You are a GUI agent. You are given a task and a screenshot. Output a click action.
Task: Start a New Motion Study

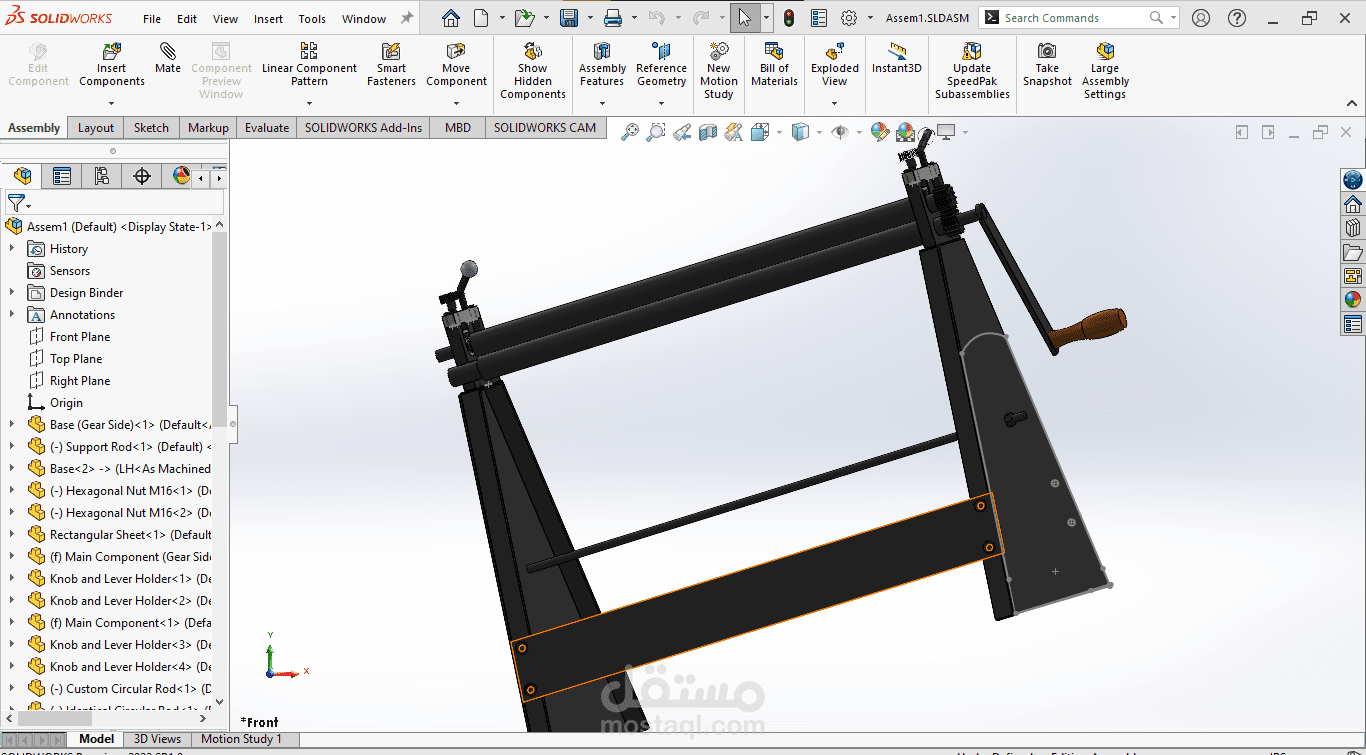719,71
